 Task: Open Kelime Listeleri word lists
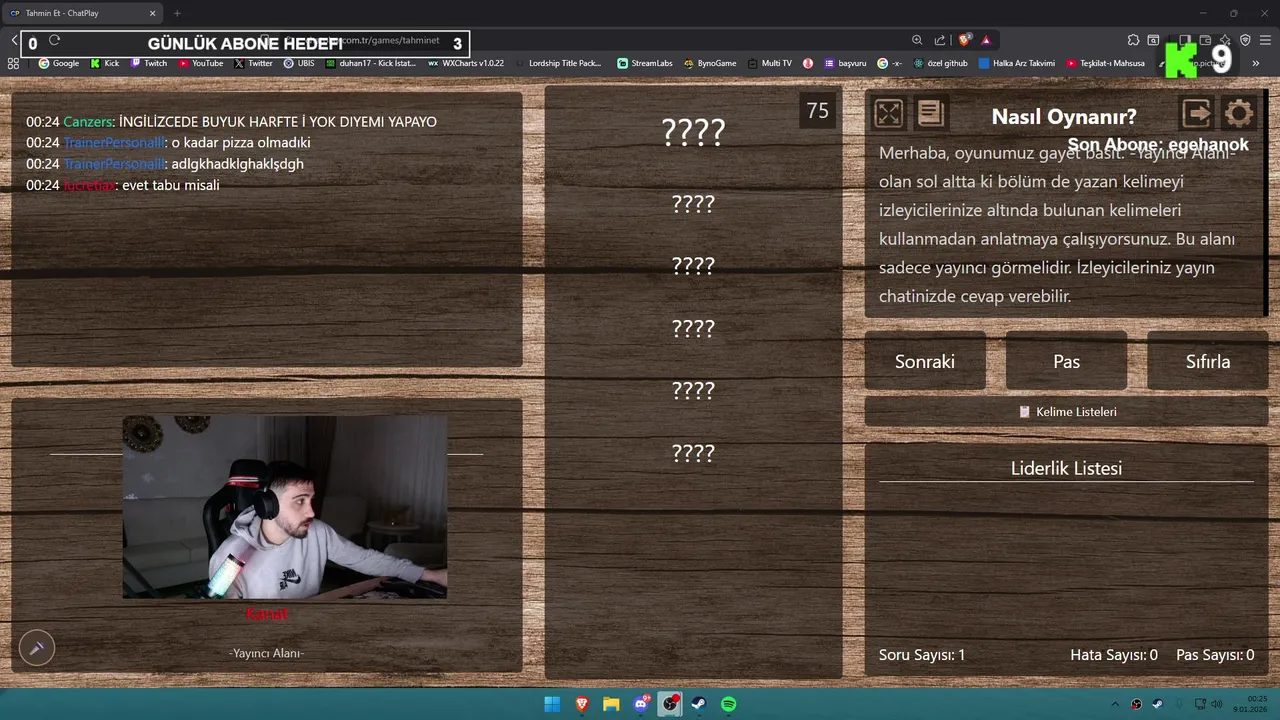click(x=1066, y=412)
